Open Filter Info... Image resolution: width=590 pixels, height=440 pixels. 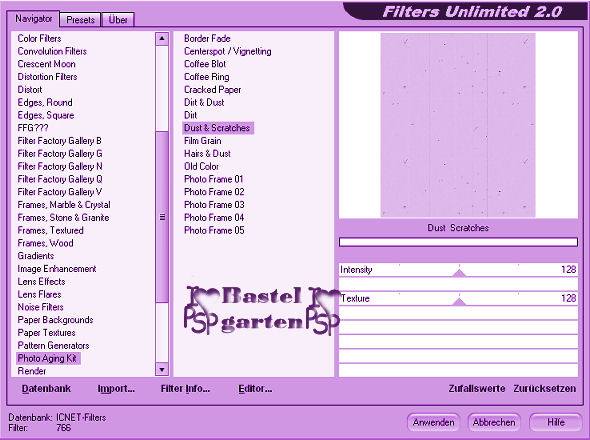click(x=185, y=389)
